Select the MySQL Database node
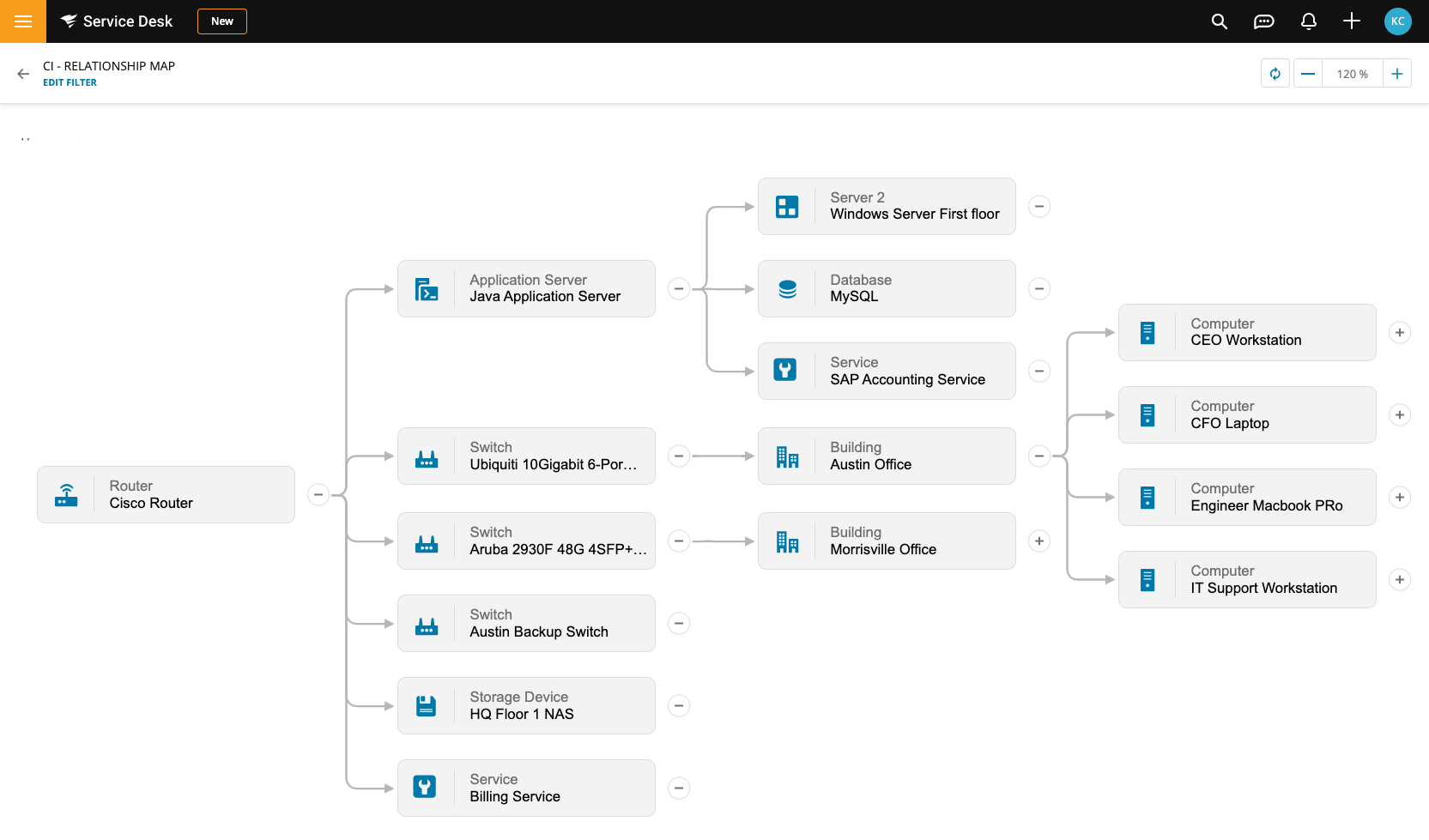 (x=887, y=289)
